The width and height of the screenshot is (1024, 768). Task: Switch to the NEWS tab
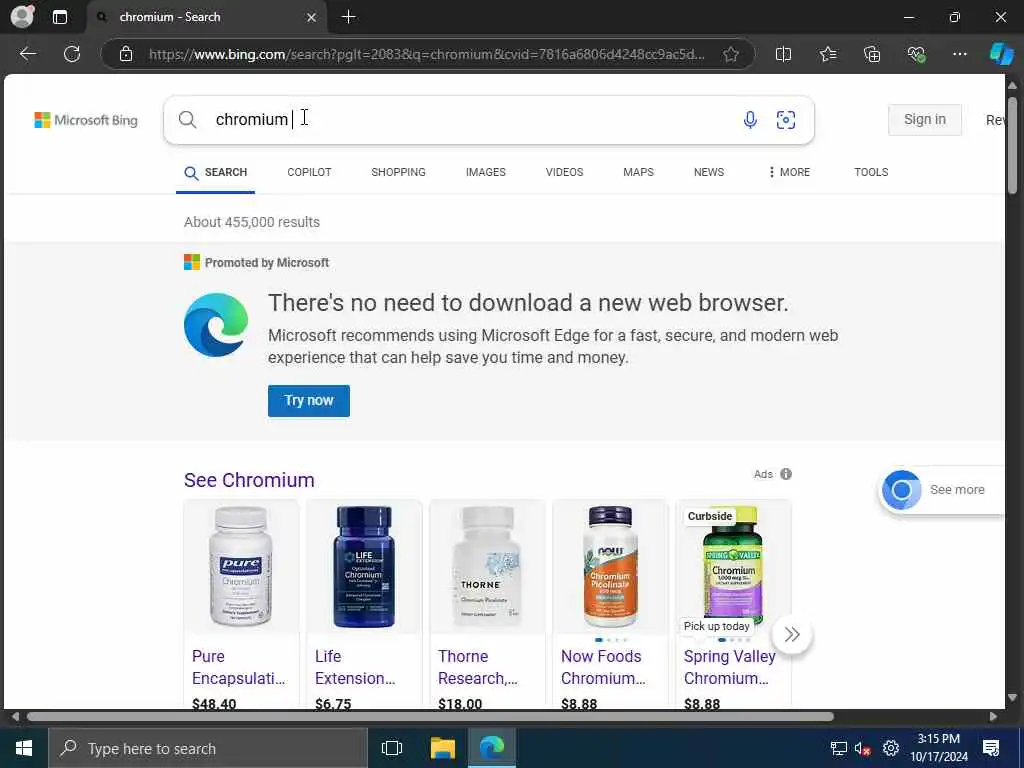(x=709, y=172)
